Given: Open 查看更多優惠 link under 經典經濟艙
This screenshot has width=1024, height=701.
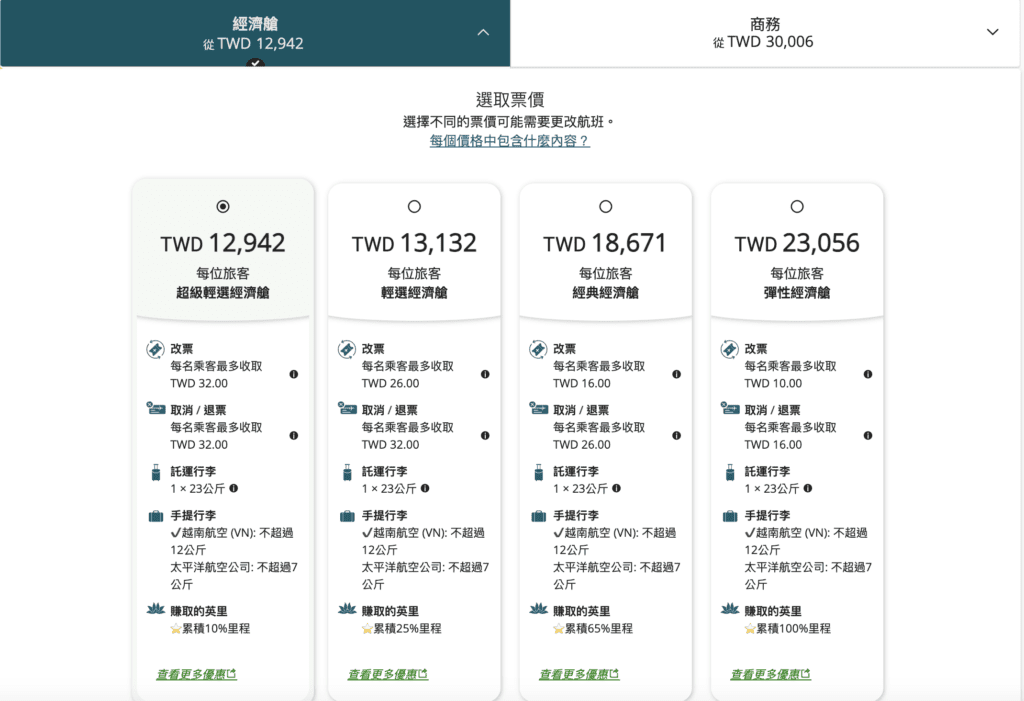Looking at the screenshot, I should [579, 674].
